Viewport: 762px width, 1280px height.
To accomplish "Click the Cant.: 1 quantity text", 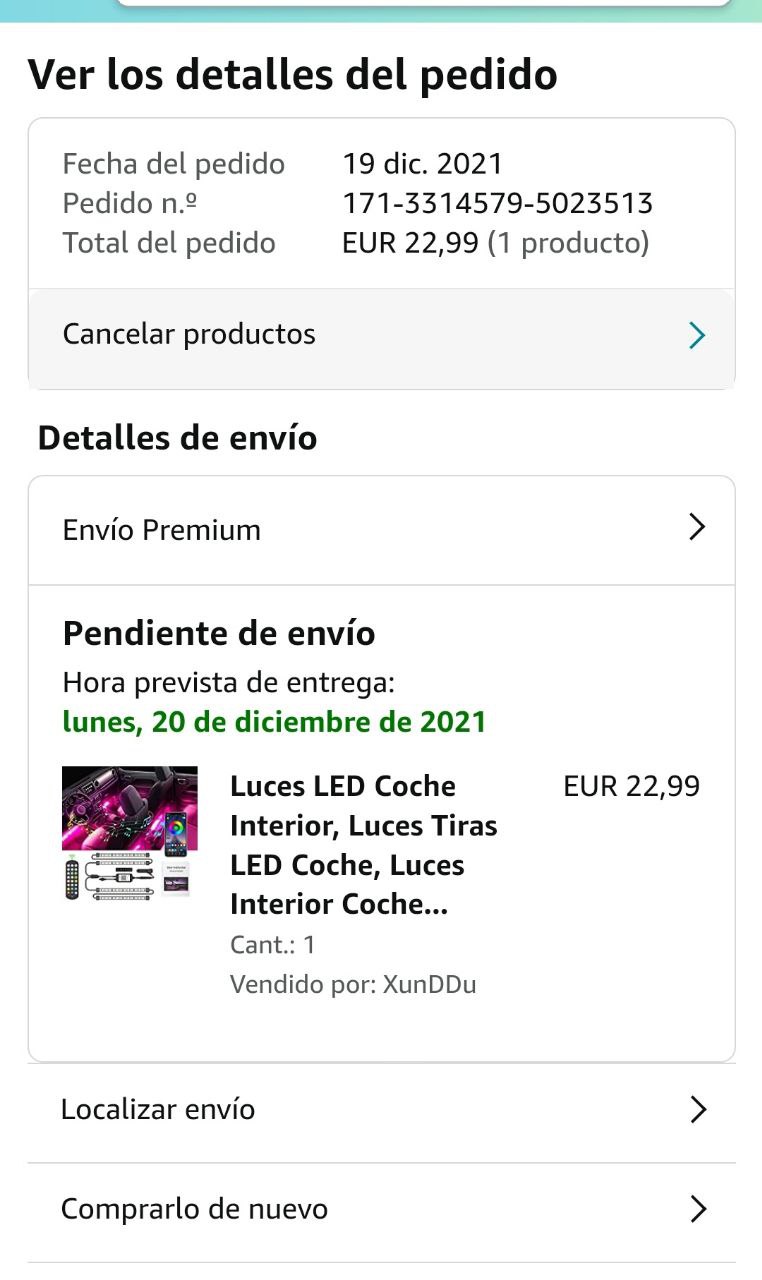I will coord(272,945).
